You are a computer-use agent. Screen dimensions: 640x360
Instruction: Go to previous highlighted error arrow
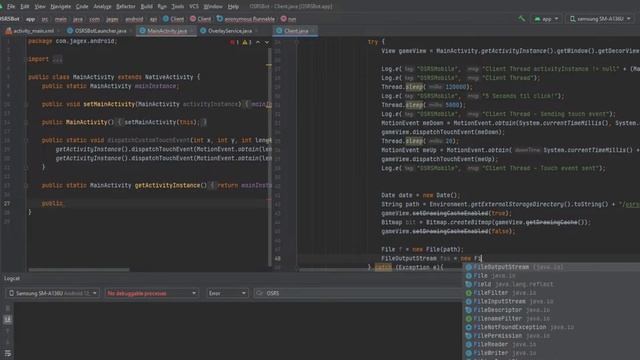click(x=258, y=42)
